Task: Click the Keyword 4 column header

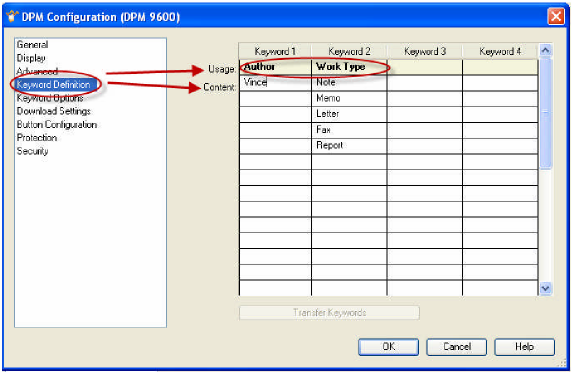Action: point(500,51)
